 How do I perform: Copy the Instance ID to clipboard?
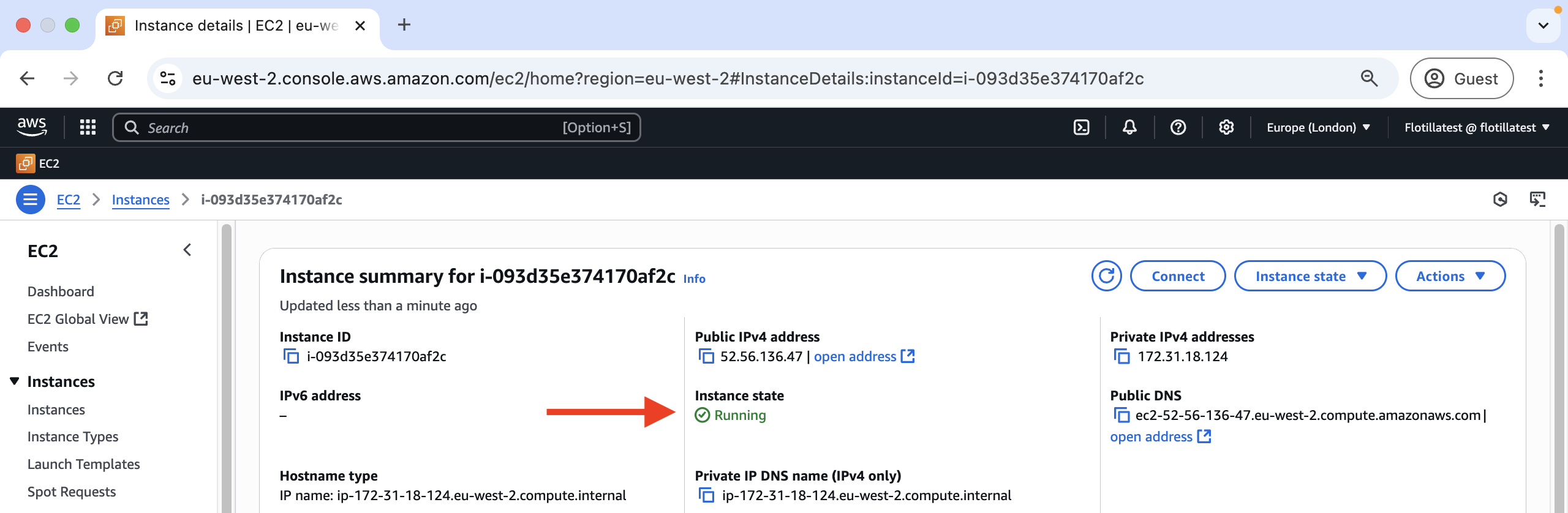(291, 356)
